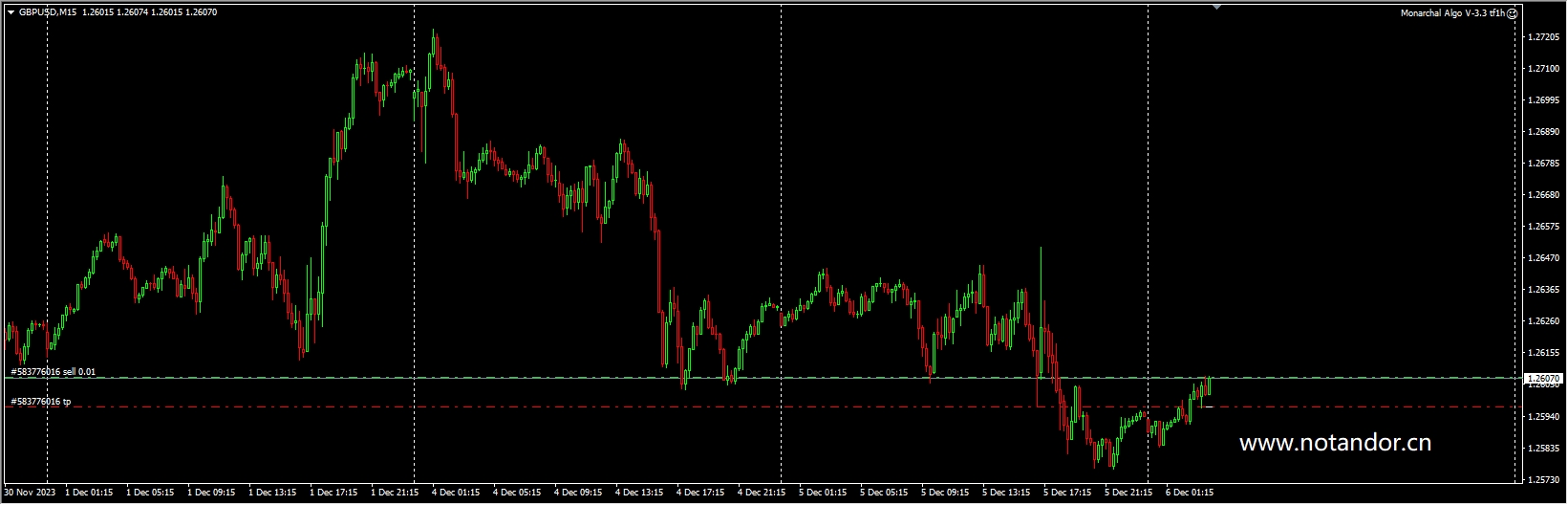This screenshot has height=505, width=1568.
Task: Click the 6 Dec 01:15 time label
Action: 1190,494
